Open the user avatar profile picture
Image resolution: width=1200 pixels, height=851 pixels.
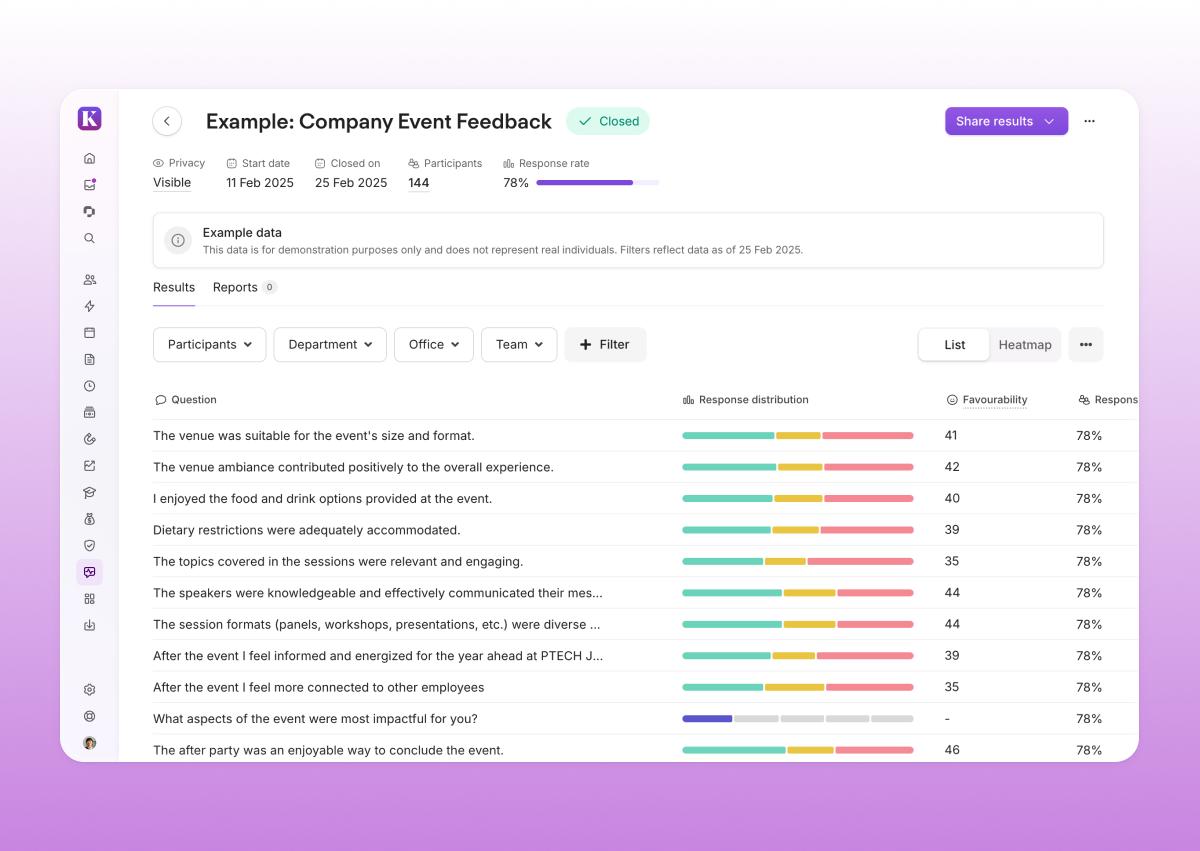coord(89,743)
